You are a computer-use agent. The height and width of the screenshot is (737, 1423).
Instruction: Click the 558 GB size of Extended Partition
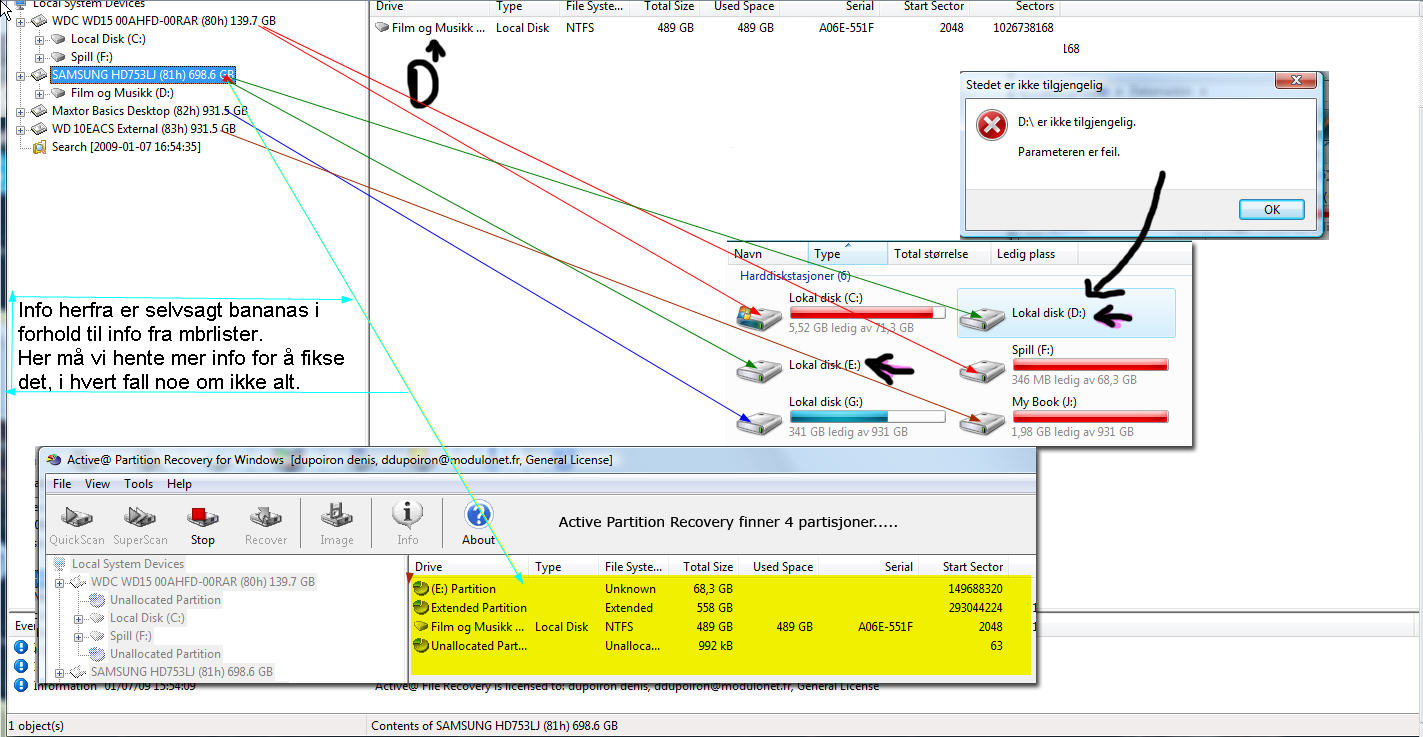click(x=714, y=608)
